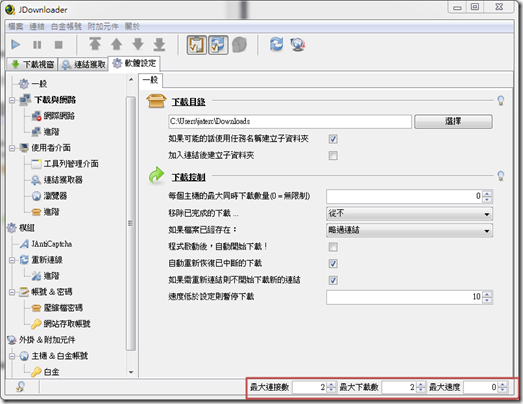Click the 一般 tab in settings panel
Screen dimensions: 523x404
click(x=150, y=80)
